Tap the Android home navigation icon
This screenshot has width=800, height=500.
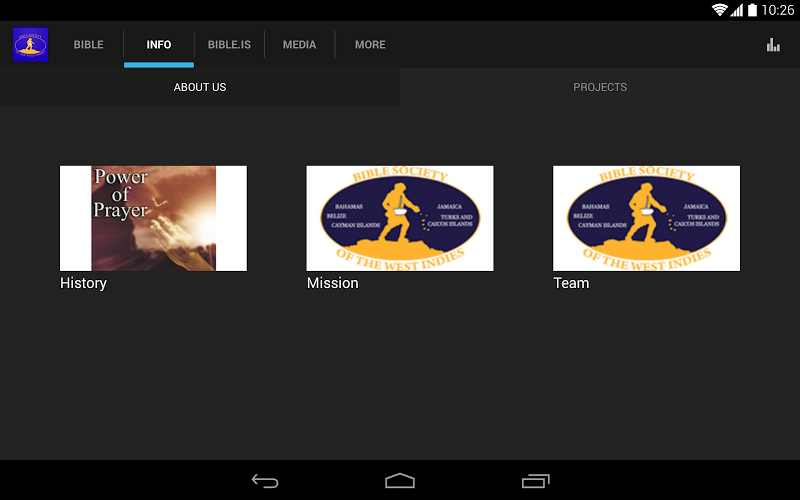point(399,481)
